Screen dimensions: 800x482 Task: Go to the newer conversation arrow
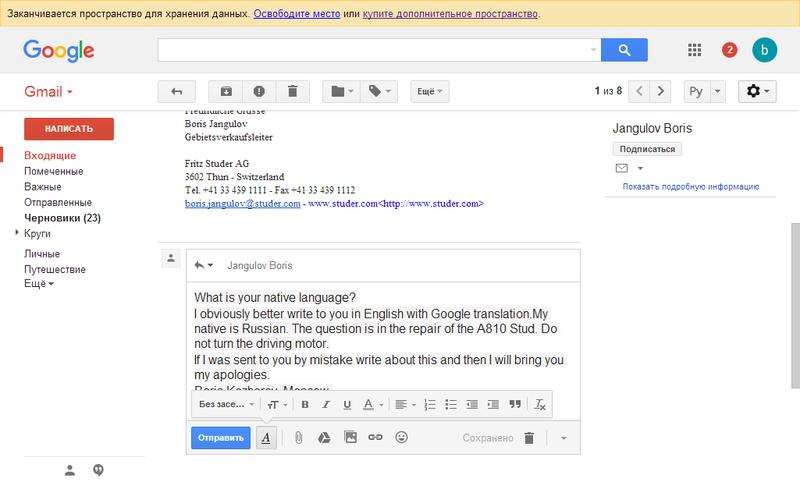[x=639, y=91]
